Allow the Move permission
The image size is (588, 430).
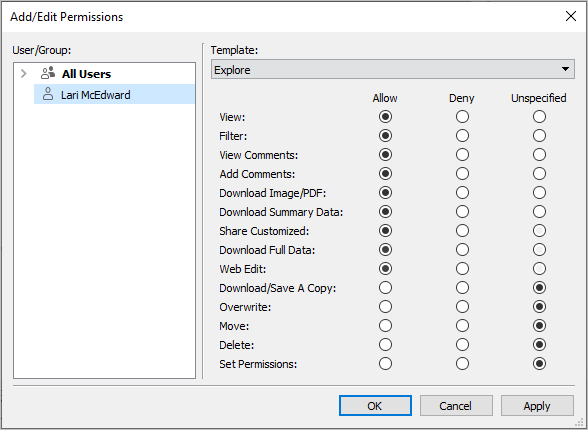[385, 325]
